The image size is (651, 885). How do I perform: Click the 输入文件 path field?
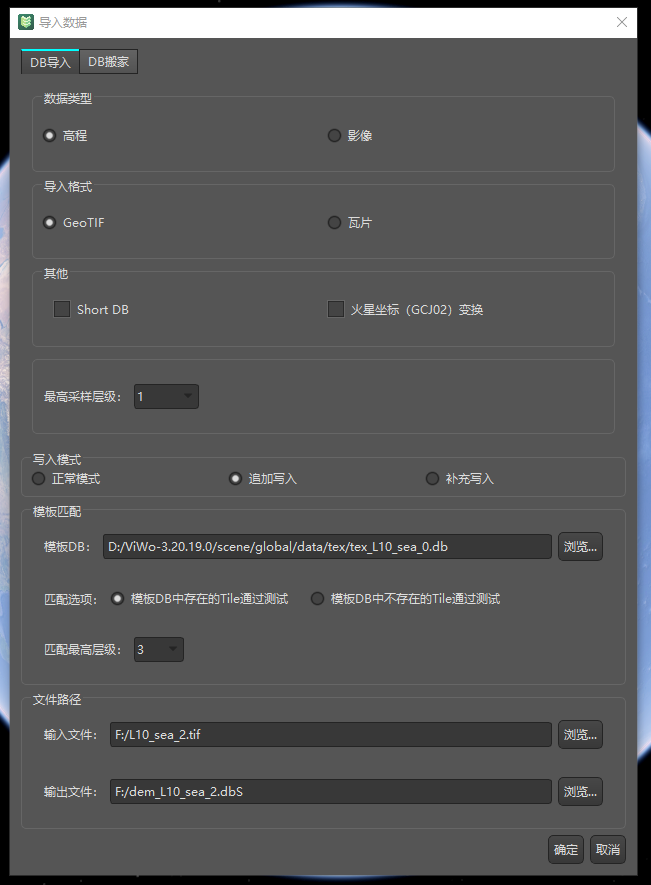[x=330, y=734]
